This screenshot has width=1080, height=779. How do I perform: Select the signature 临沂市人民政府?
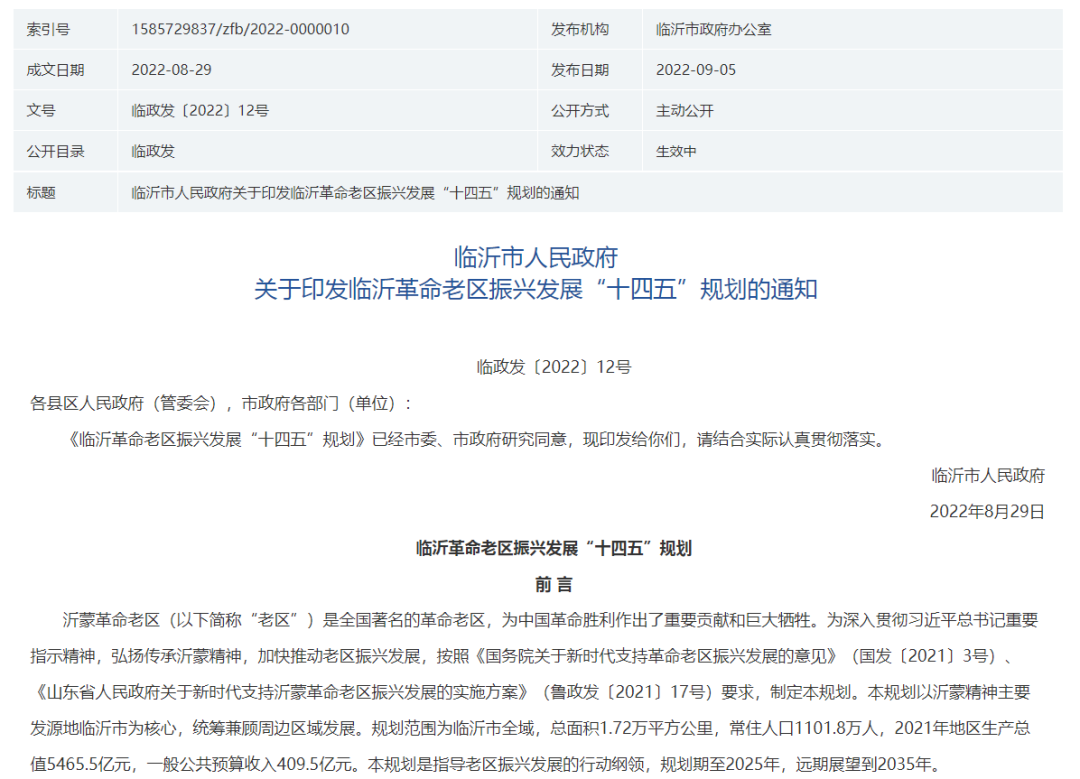(x=990, y=477)
